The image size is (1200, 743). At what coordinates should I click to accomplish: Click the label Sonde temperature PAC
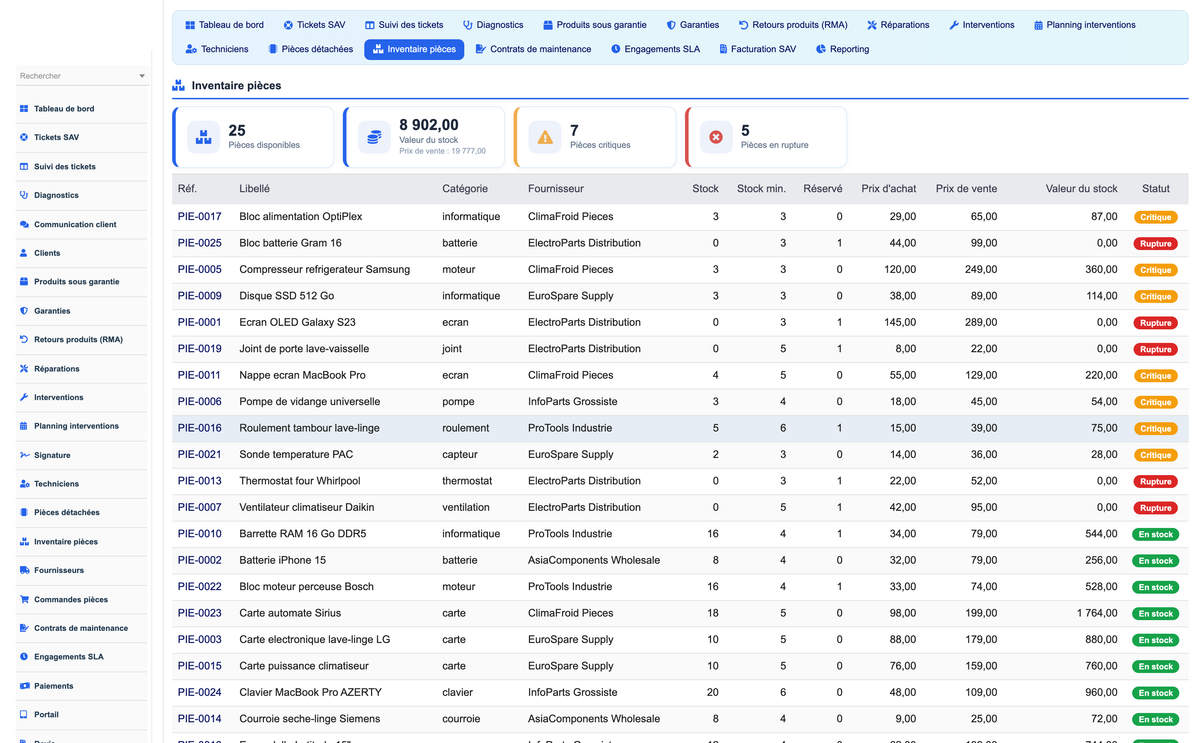point(296,454)
